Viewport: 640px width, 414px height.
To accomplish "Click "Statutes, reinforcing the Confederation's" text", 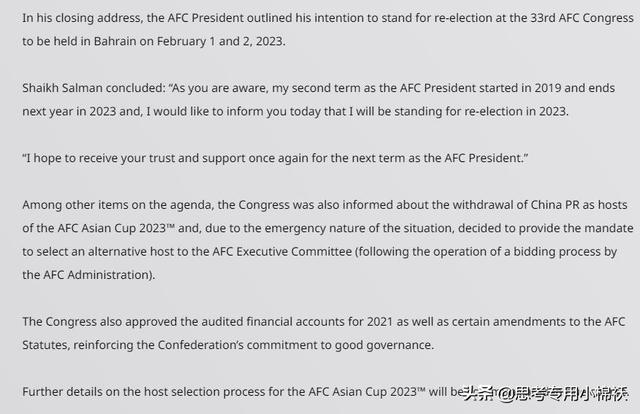I will click(140, 344).
